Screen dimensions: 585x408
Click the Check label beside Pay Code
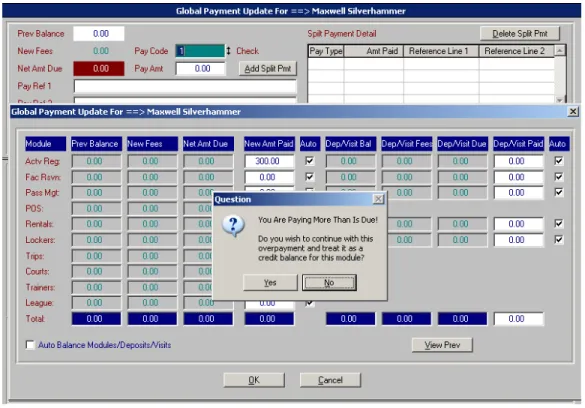click(247, 51)
